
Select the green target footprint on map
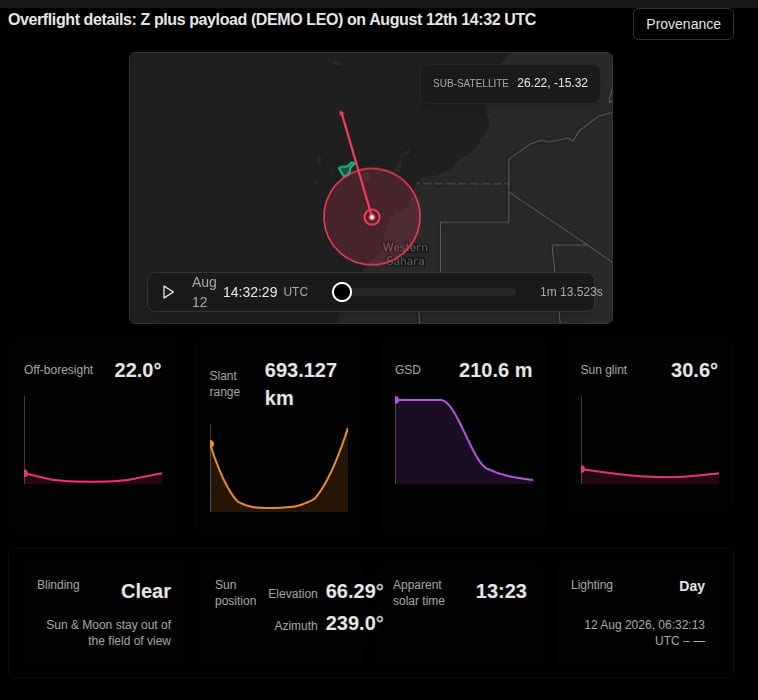(346, 169)
